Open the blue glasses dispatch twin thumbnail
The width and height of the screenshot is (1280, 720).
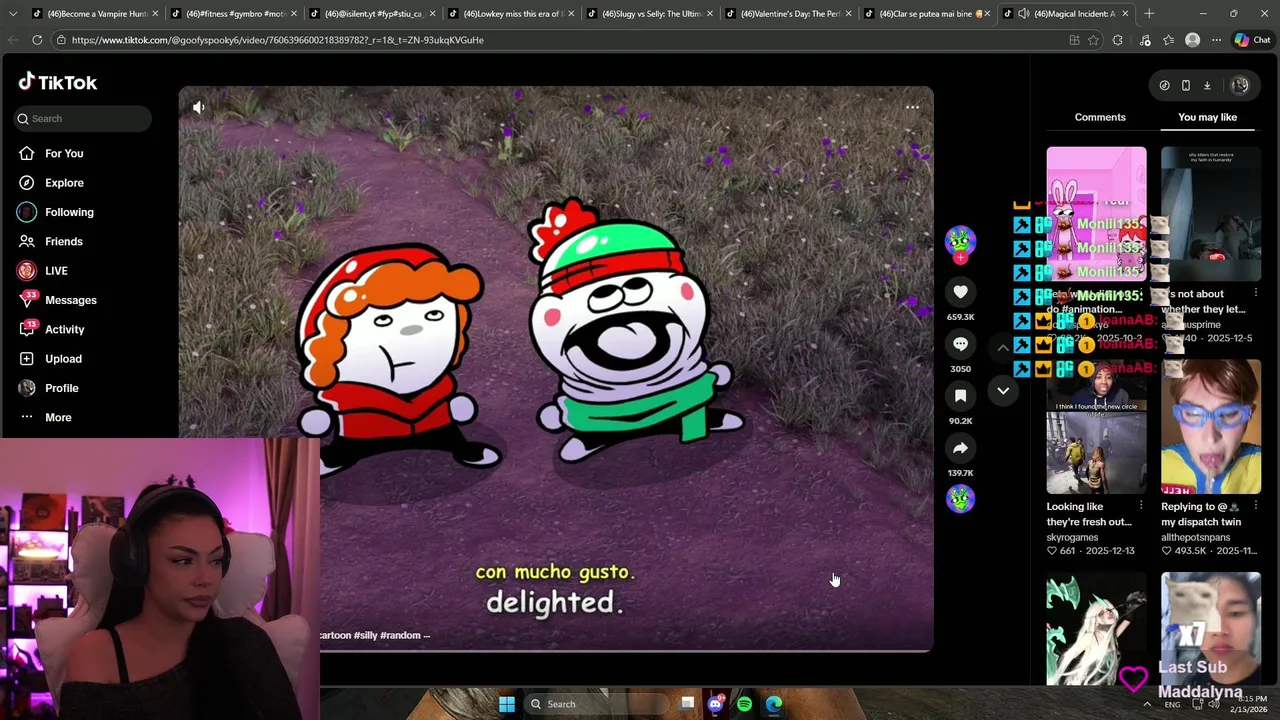[1211, 427]
